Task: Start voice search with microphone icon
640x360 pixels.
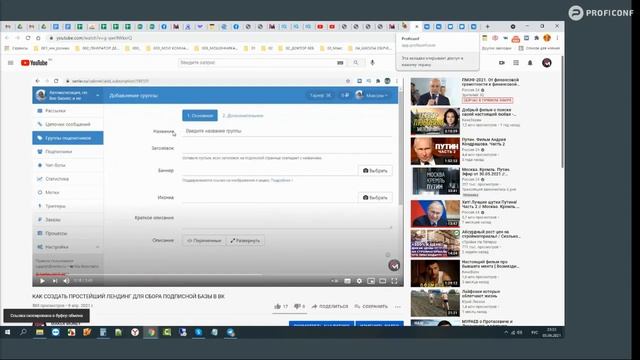Action: click(372, 63)
